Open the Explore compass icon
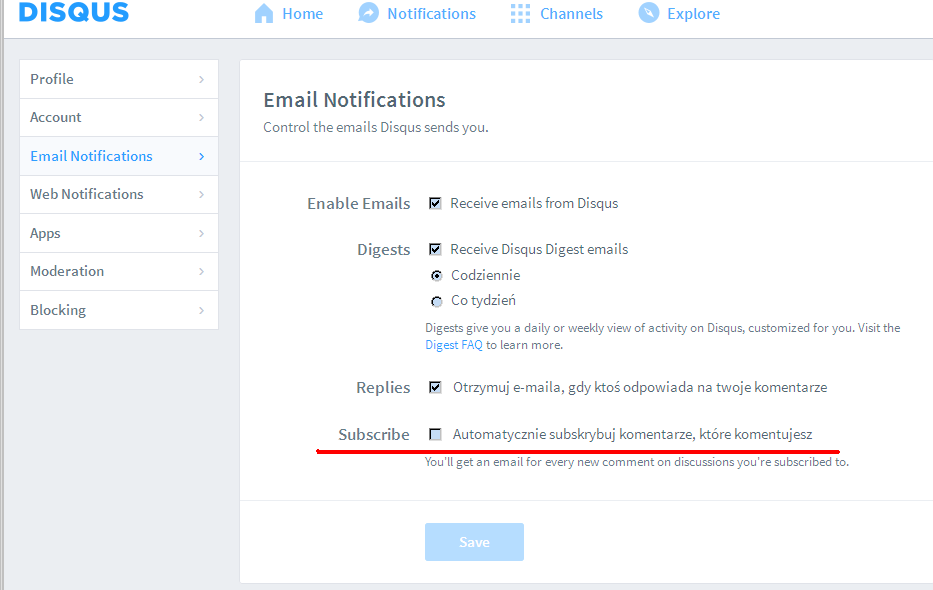Viewport: 933px width, 590px height. (649, 13)
